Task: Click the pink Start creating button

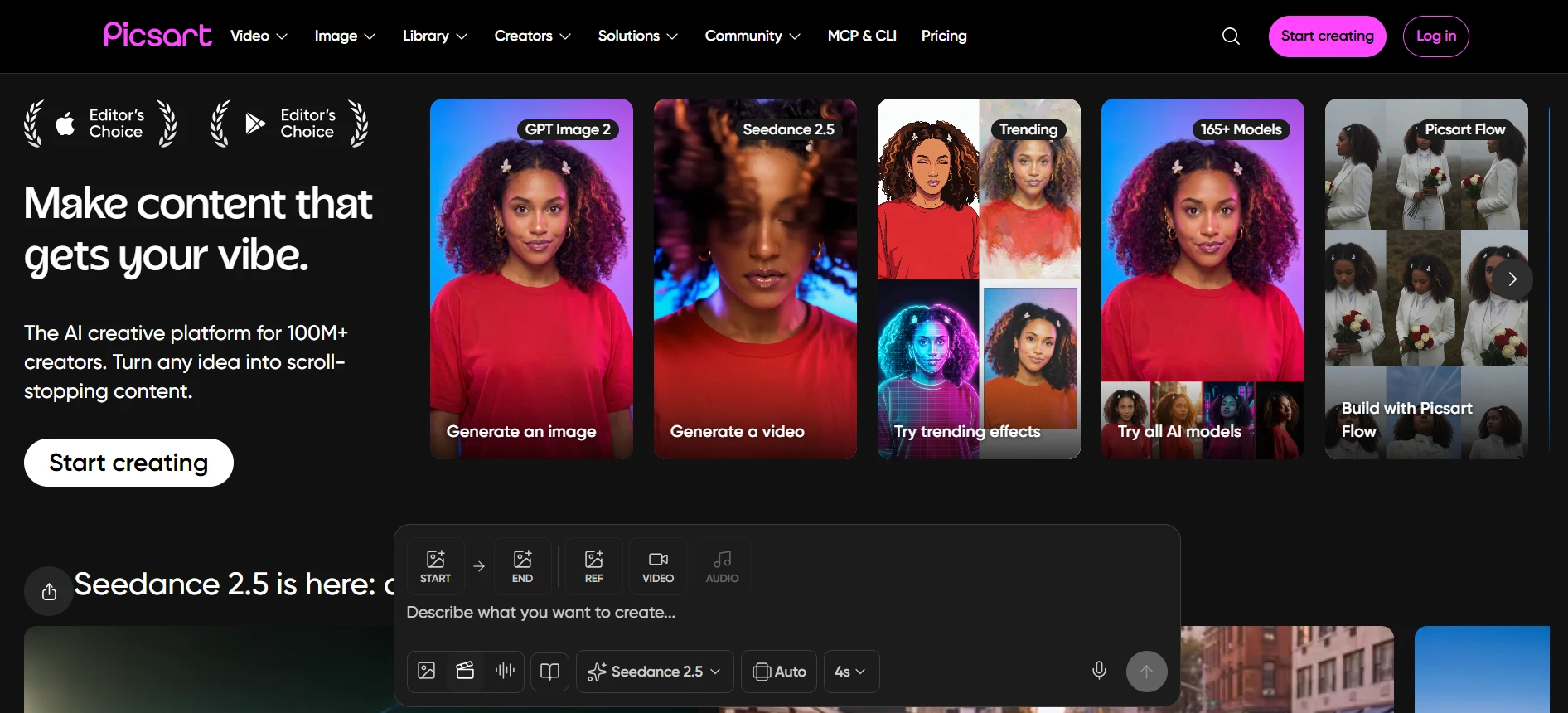Action: click(x=1327, y=36)
